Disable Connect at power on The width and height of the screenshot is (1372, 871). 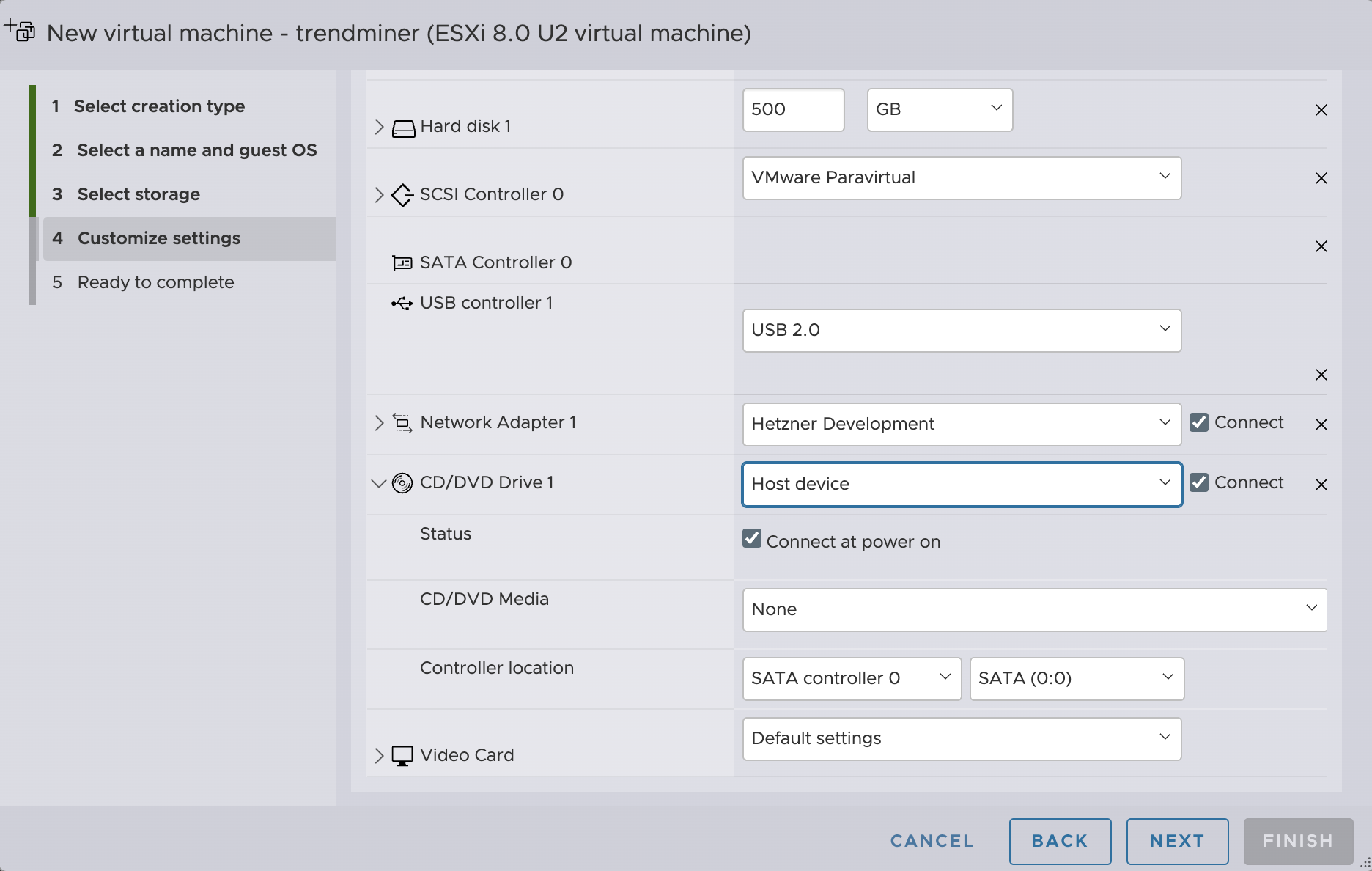(752, 539)
